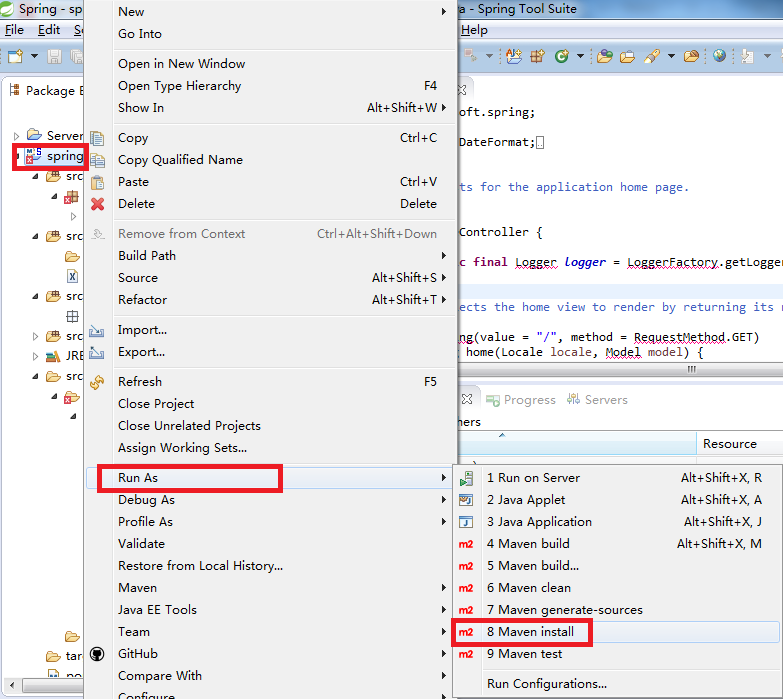Viewport: 783px width, 699px height.
Task: Click the spring project icon in Package Explorer
Action: click(x=33, y=156)
